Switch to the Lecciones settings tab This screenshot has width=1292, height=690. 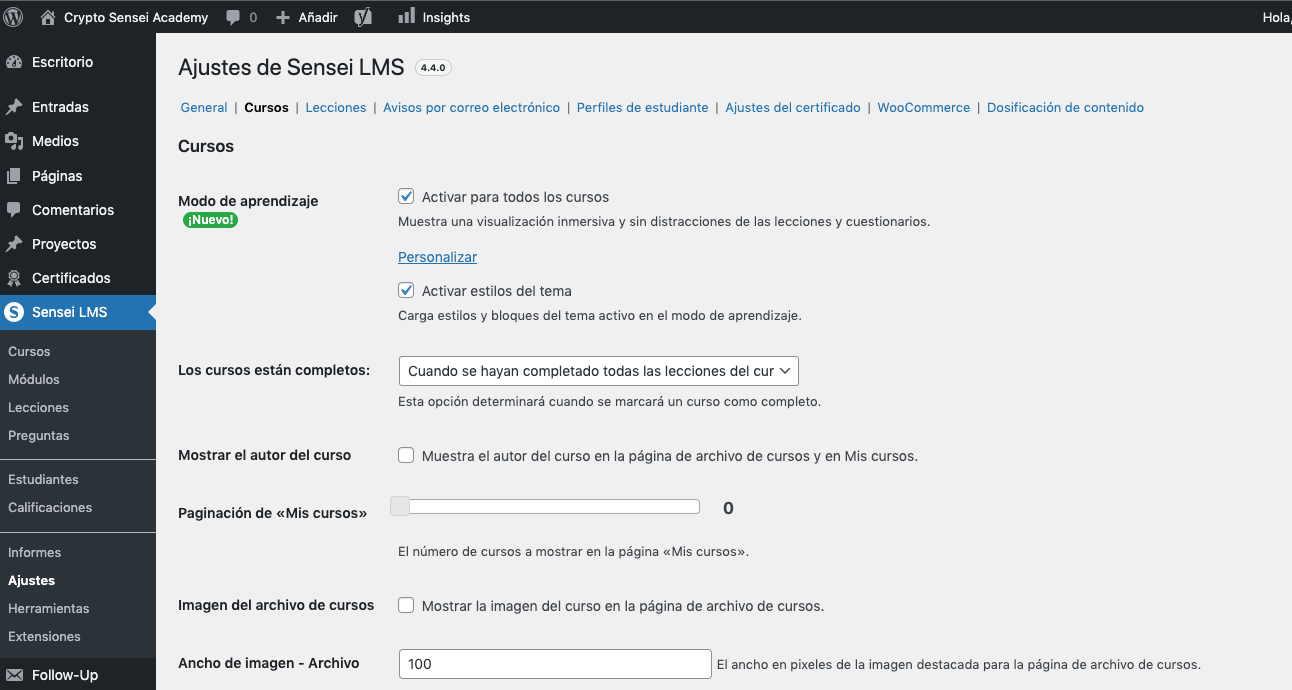[336, 107]
